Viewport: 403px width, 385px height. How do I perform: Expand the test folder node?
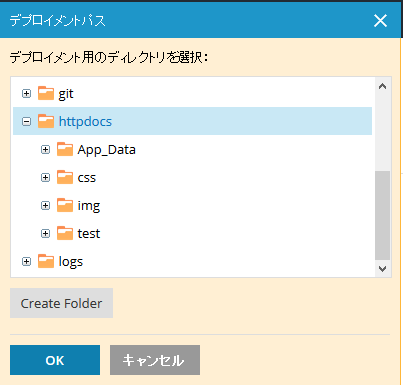(45, 234)
